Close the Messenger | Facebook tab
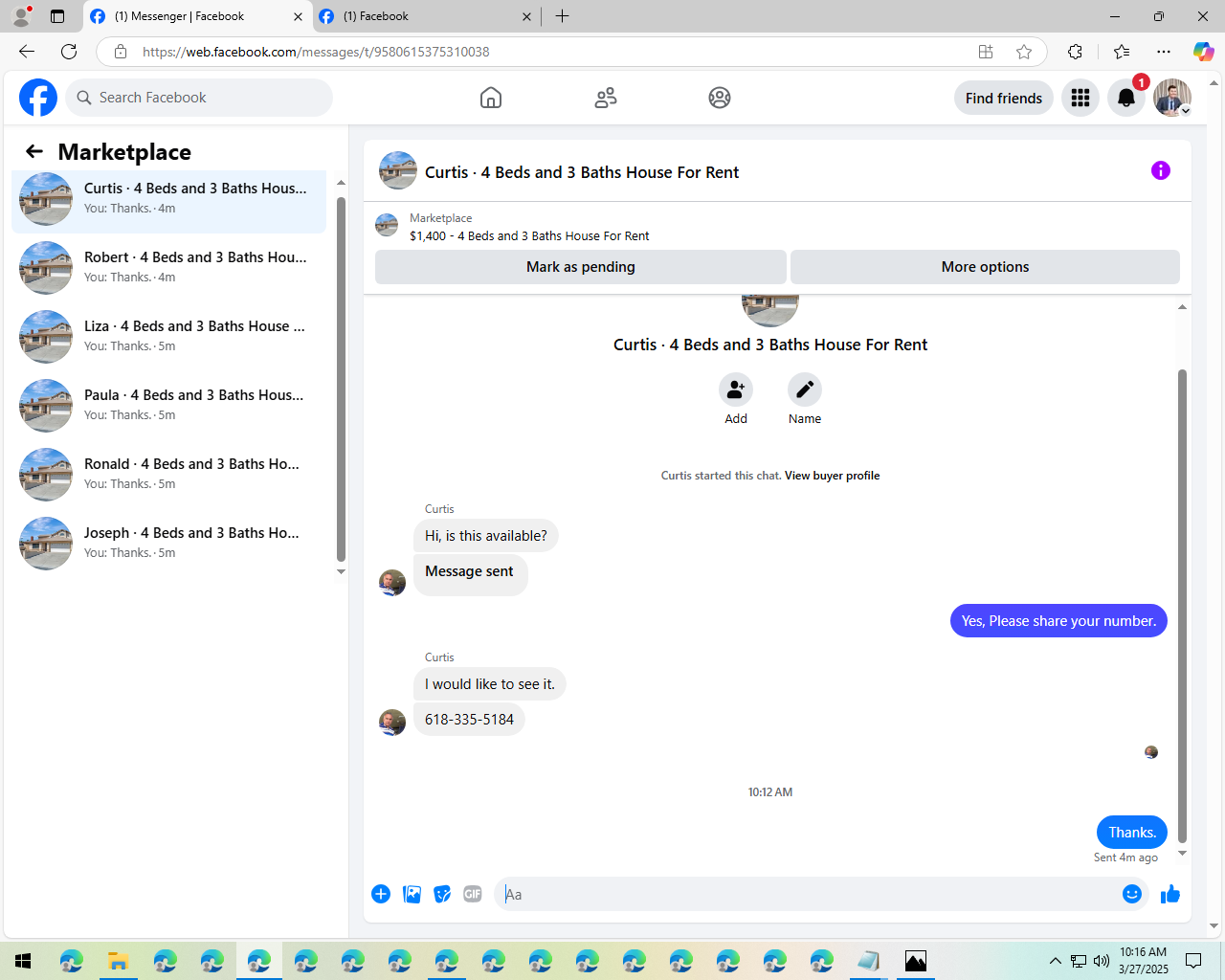This screenshot has width=1225, height=980. (x=298, y=16)
